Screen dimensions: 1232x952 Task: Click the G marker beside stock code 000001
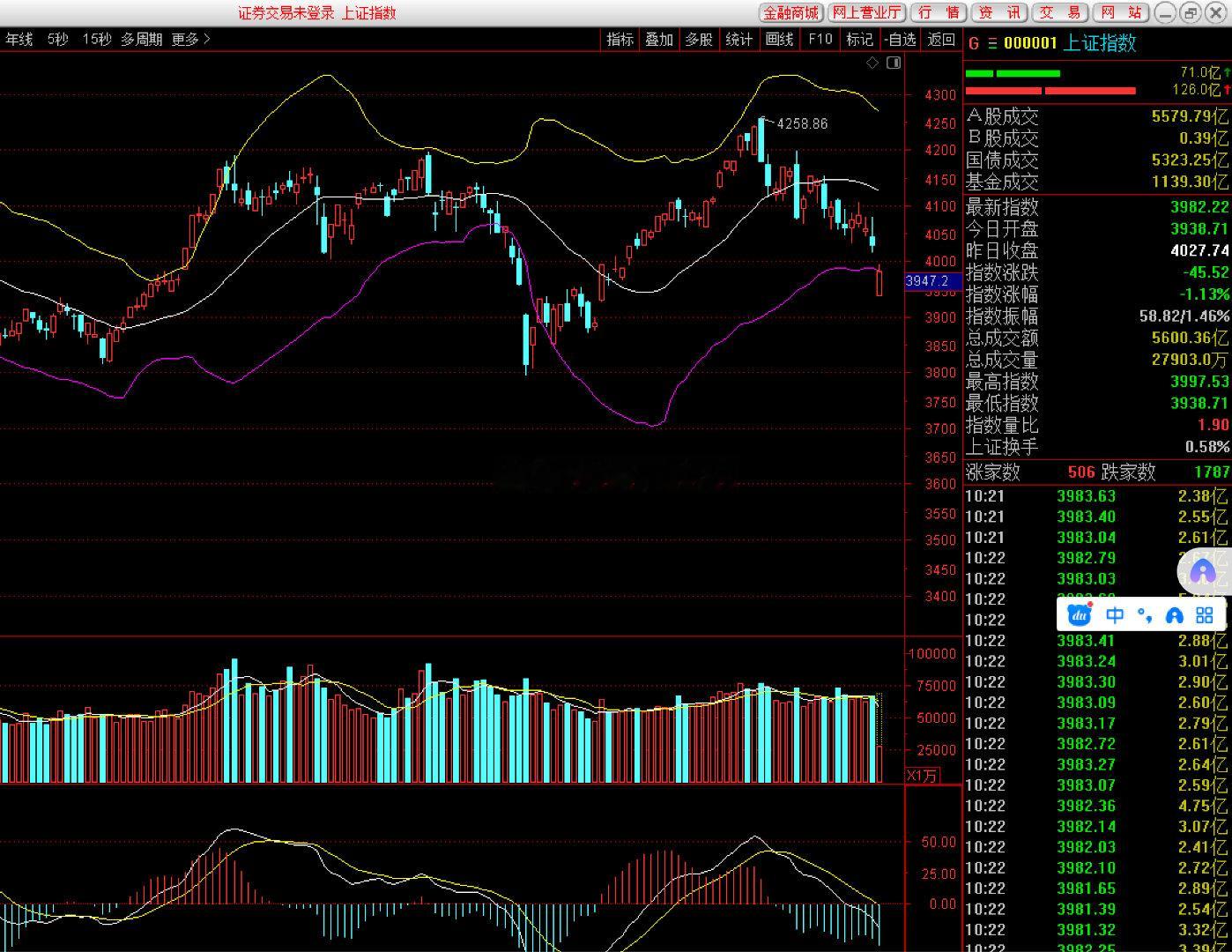(974, 43)
